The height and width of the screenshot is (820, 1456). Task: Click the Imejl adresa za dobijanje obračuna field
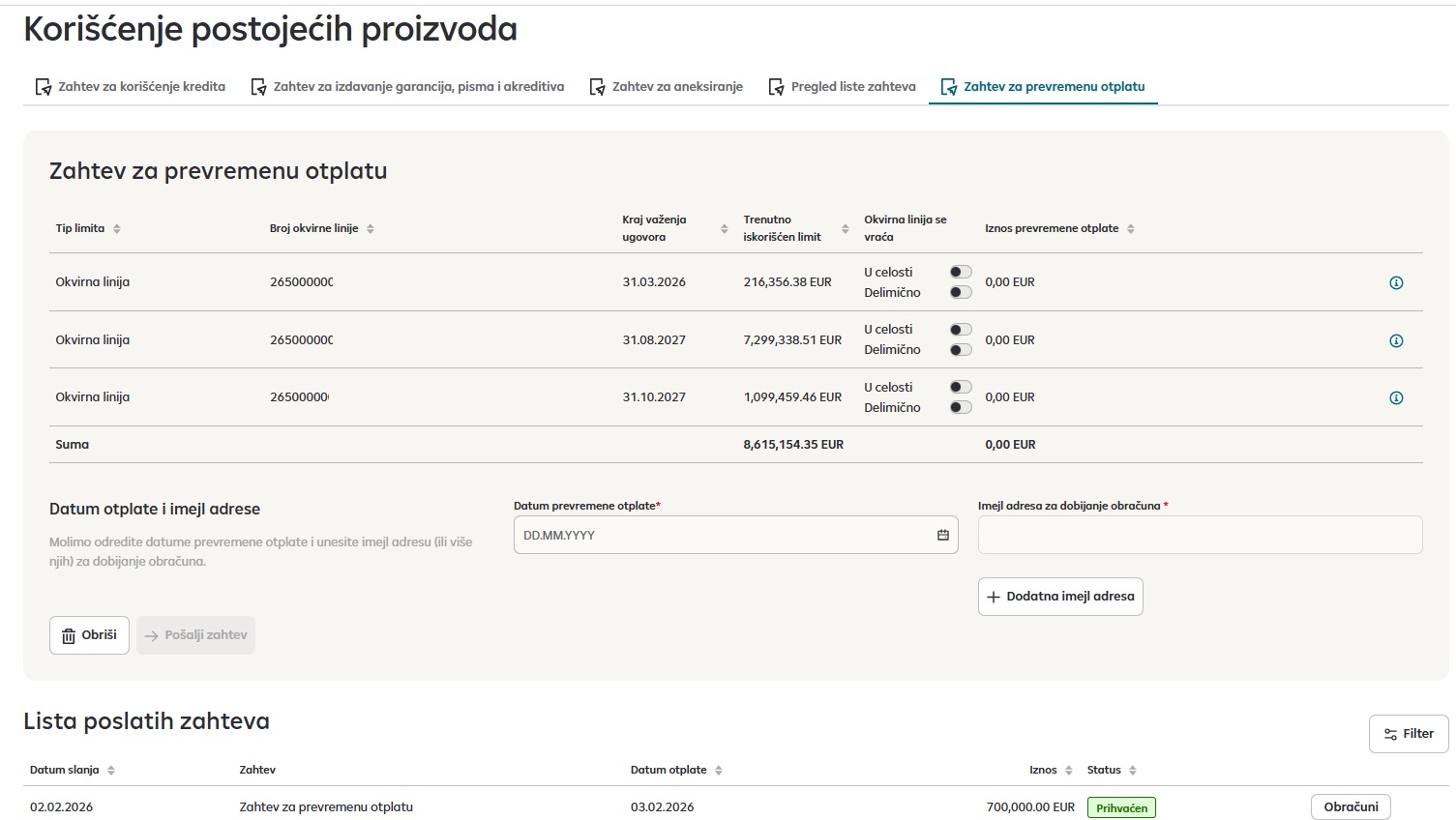(x=1200, y=535)
